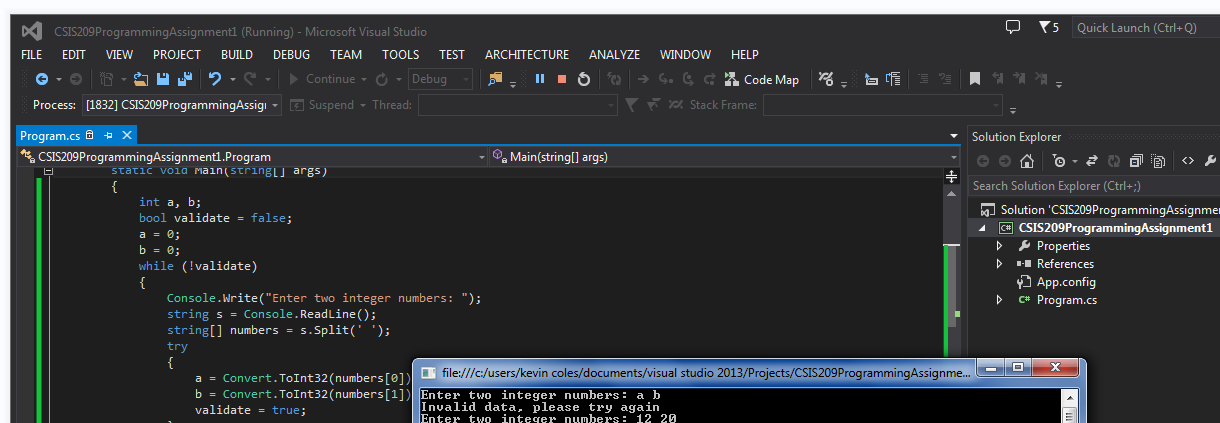Open the DEBUG menu

(x=291, y=55)
